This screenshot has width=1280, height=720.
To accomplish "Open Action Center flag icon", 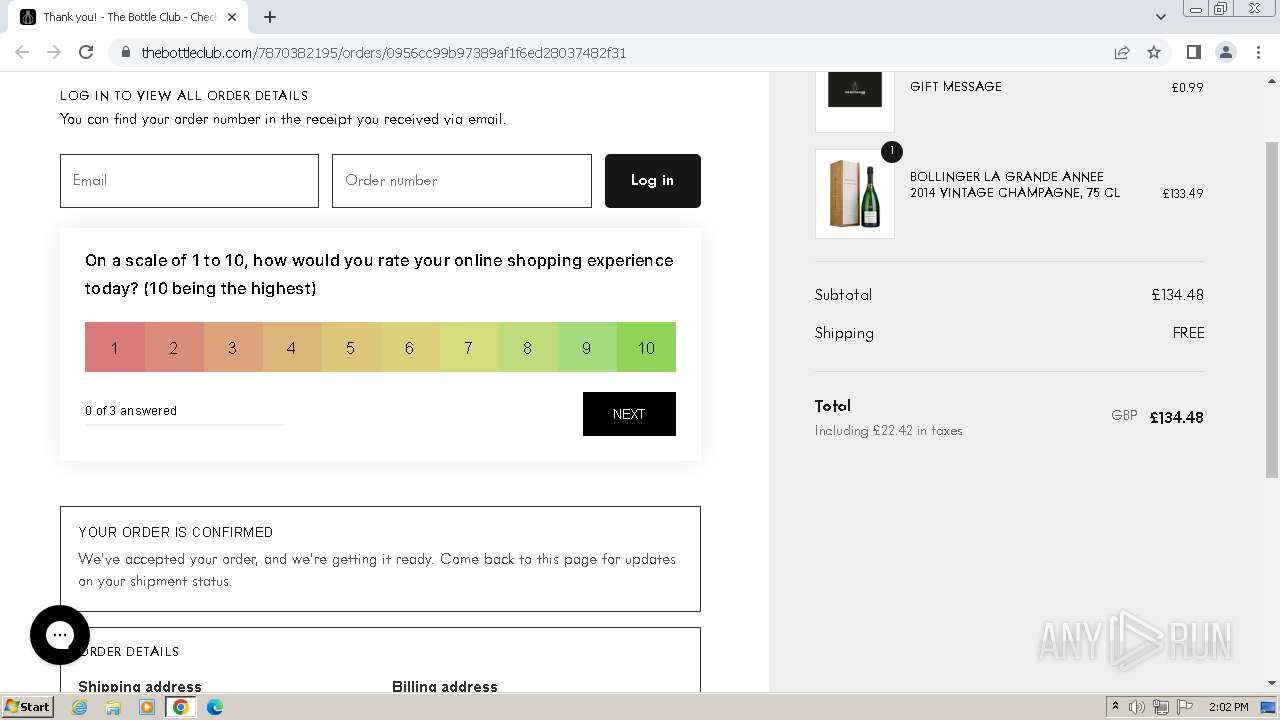I will (1185, 707).
